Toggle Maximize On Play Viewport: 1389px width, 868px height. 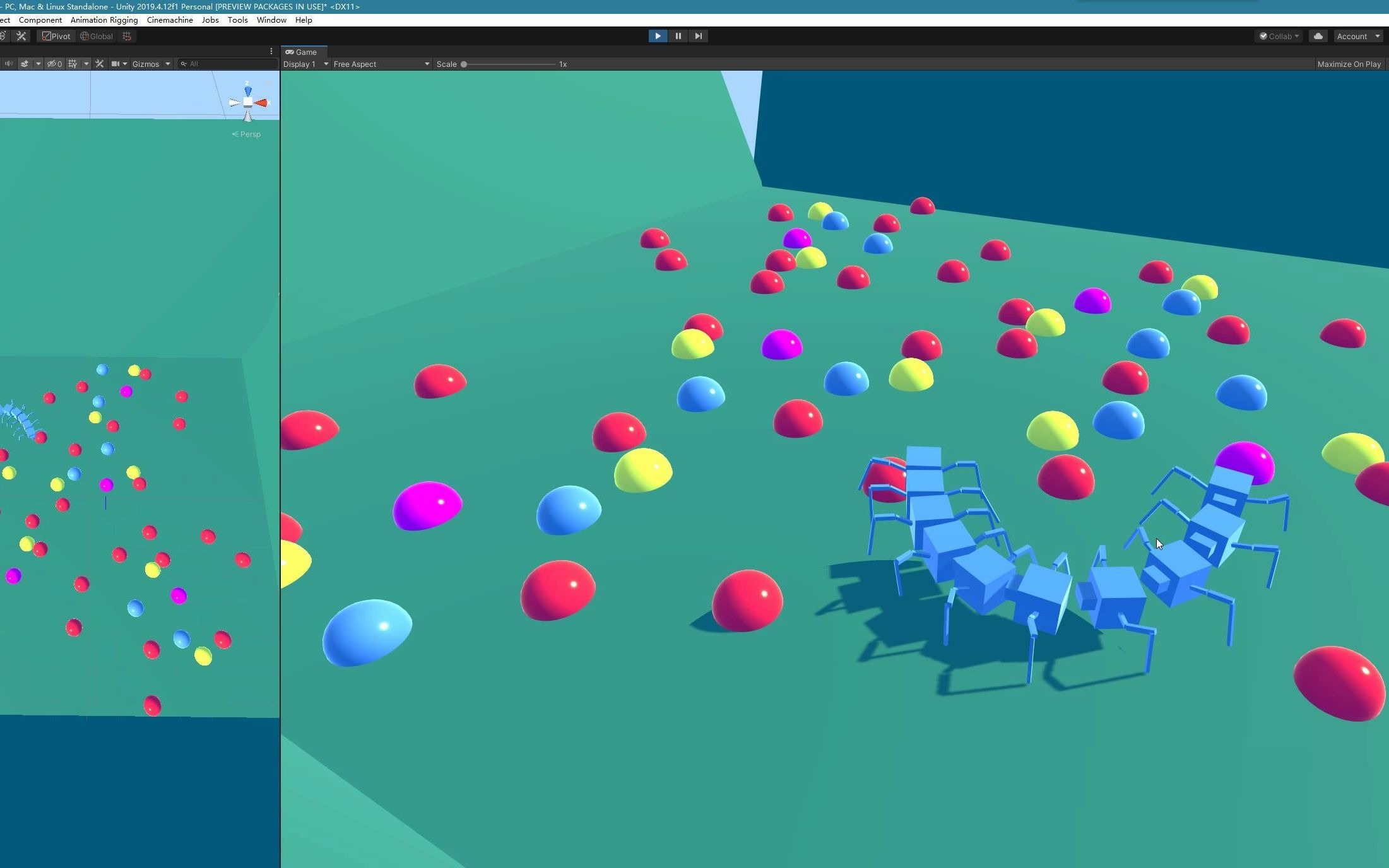(1349, 64)
